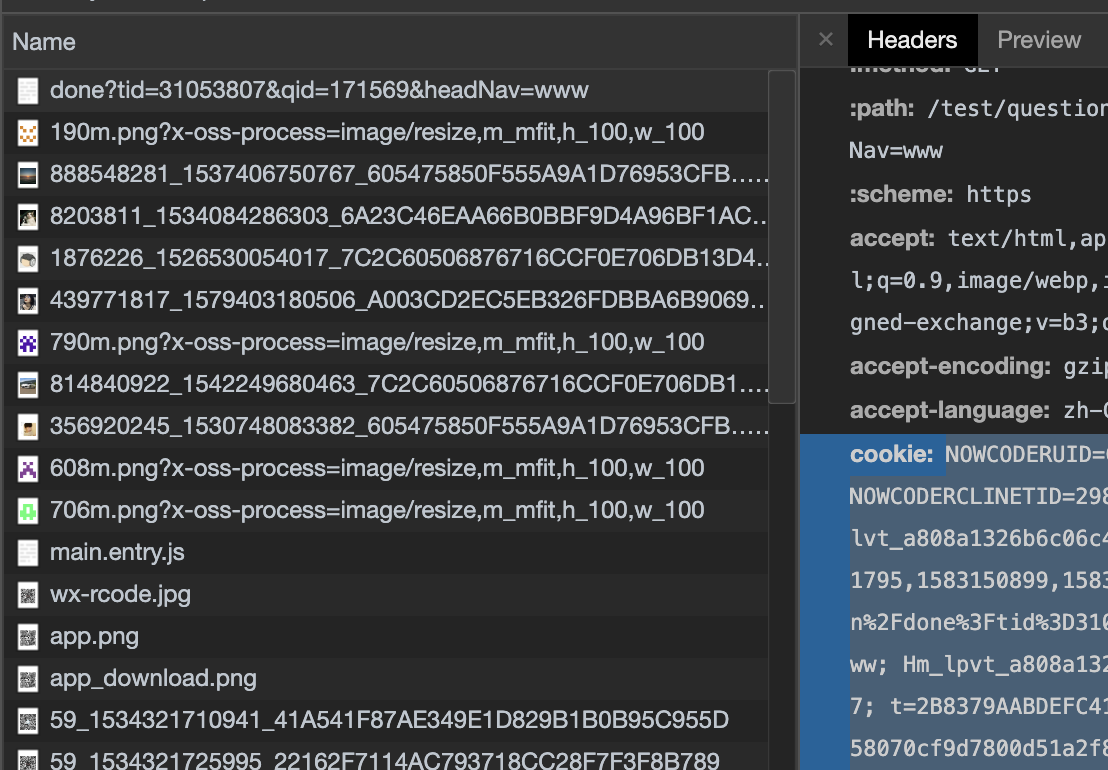Click the QR icon of 59_1534321710941 row
Image resolution: width=1108 pixels, height=770 pixels.
(x=28, y=721)
